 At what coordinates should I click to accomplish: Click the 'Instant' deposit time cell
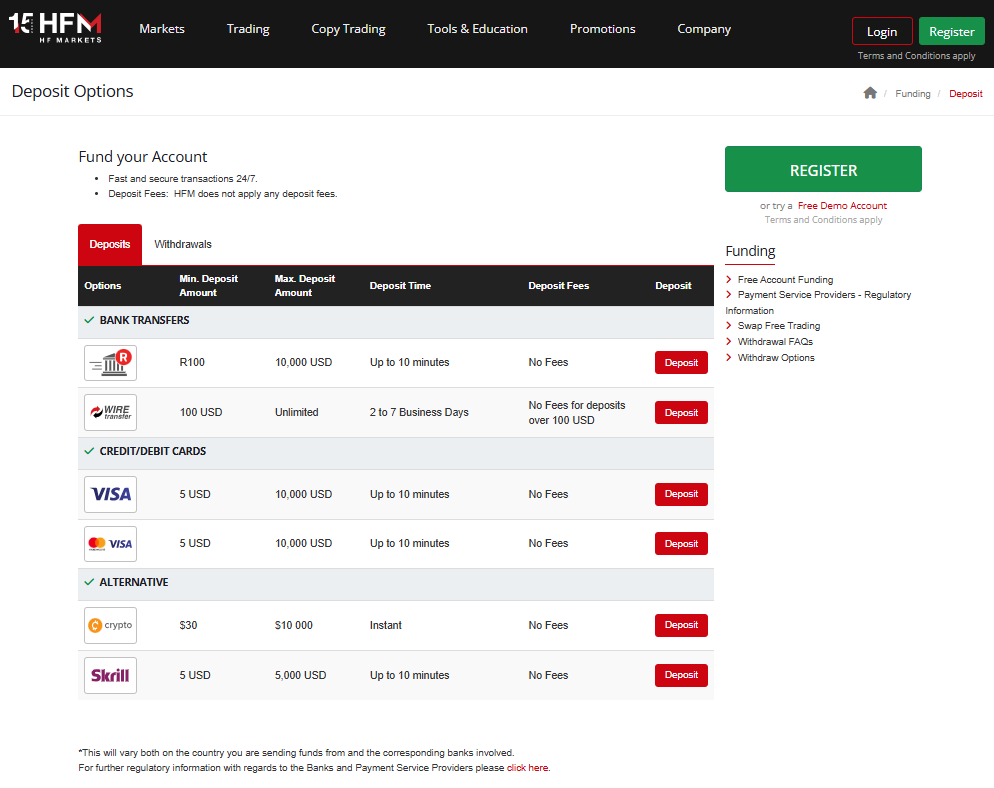[x=385, y=626]
